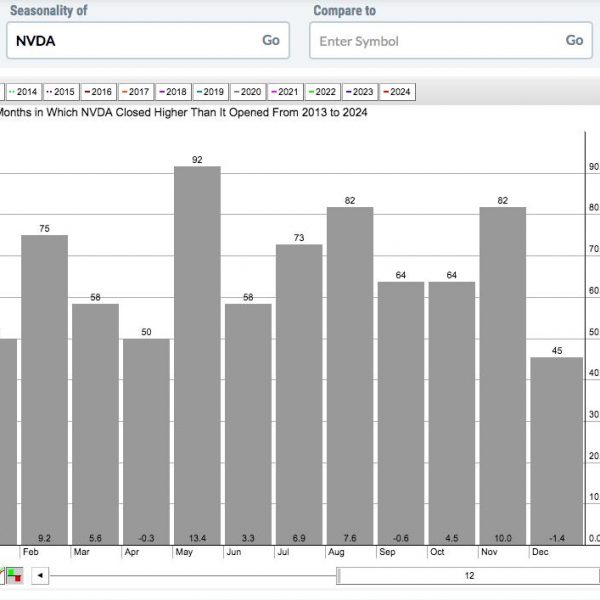Click the 9.2 average return value
The height and width of the screenshot is (600, 600).
[44, 538]
